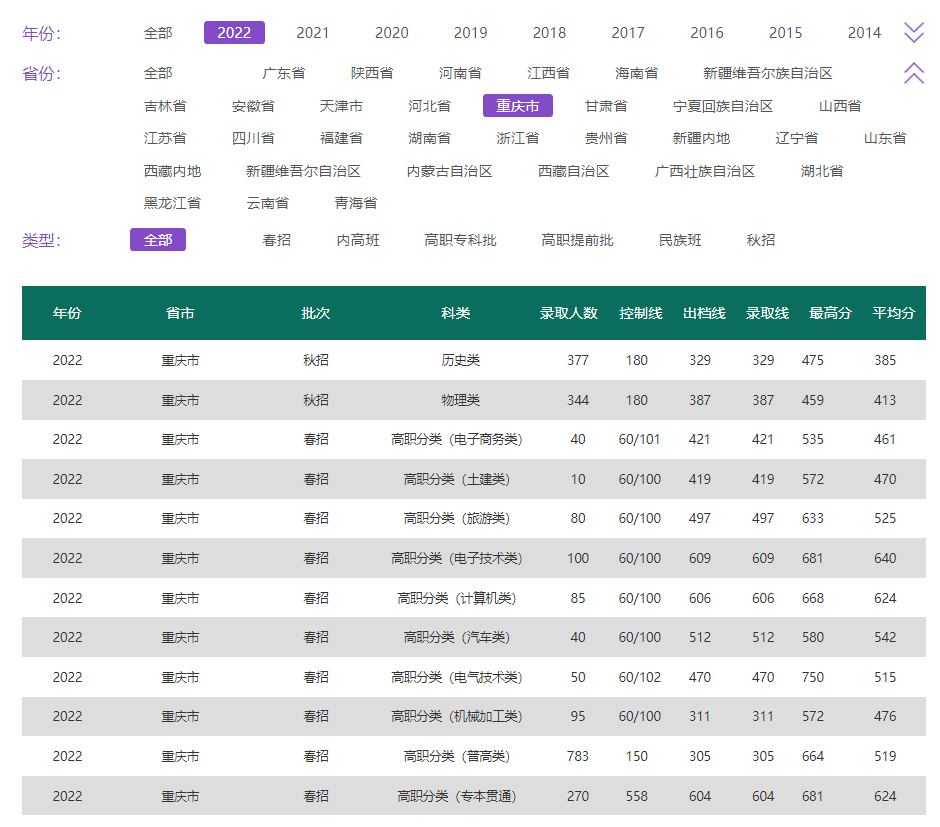Filter by year 2021
Screen dimensions: 940x827
click(x=313, y=33)
